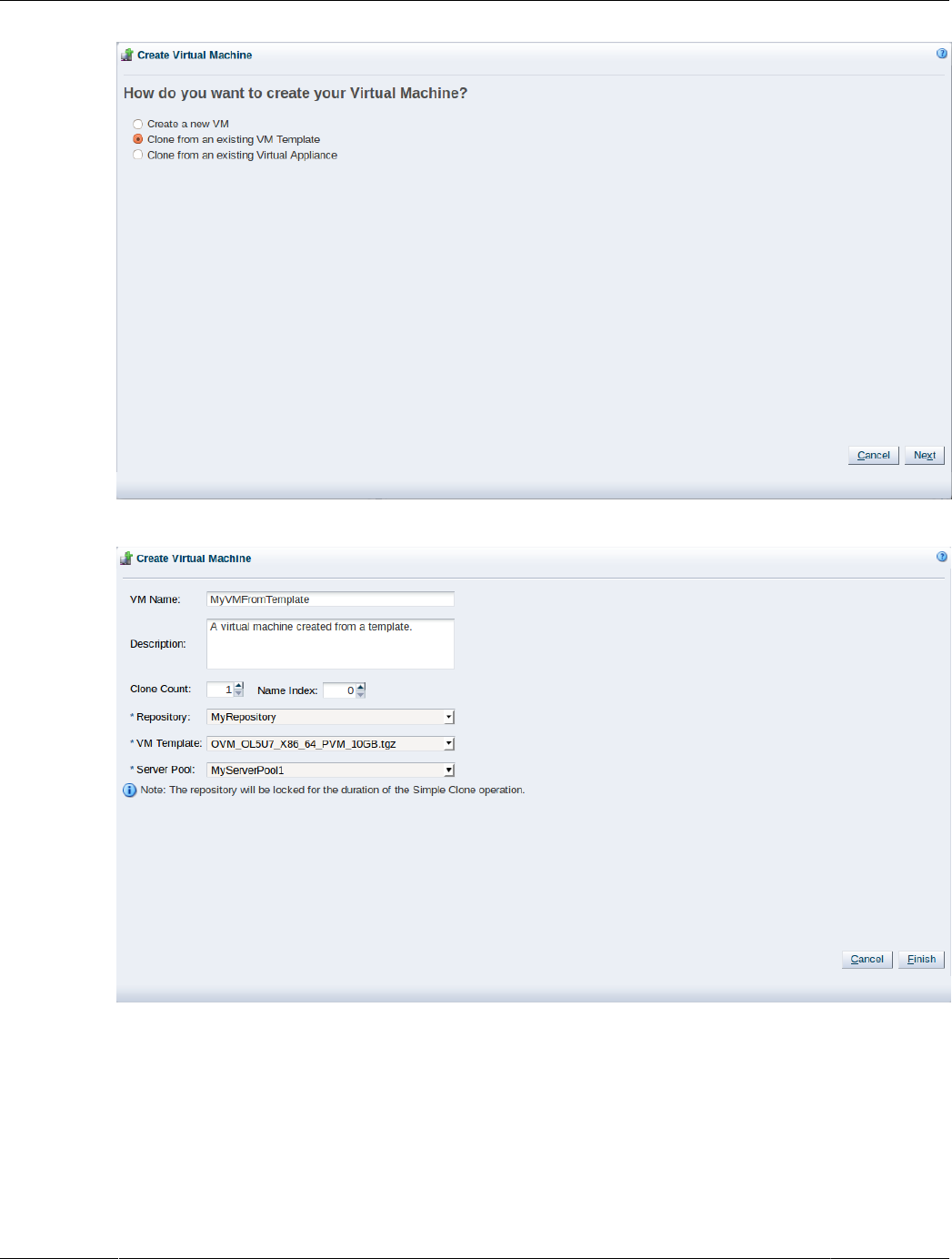The image size is (952, 1259).
Task: Decrease the Clone Count value
Action: click(x=239, y=693)
